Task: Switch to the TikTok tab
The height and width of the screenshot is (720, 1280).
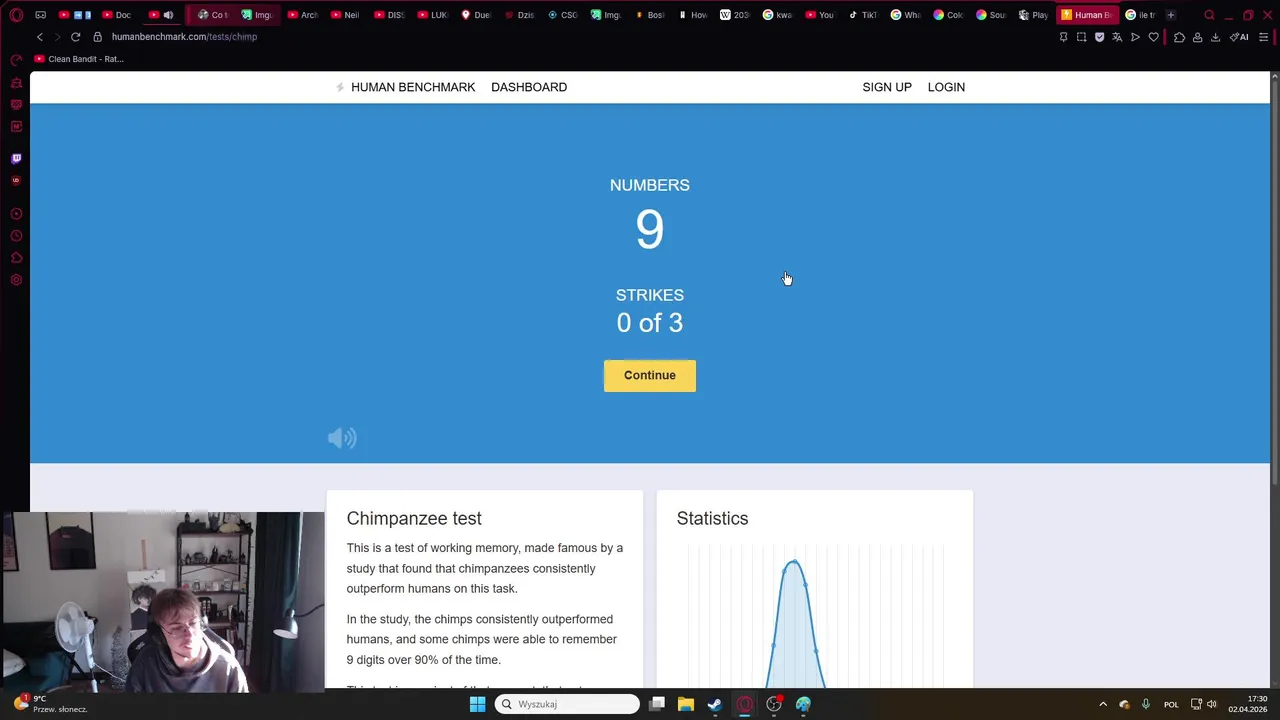Action: [x=863, y=15]
